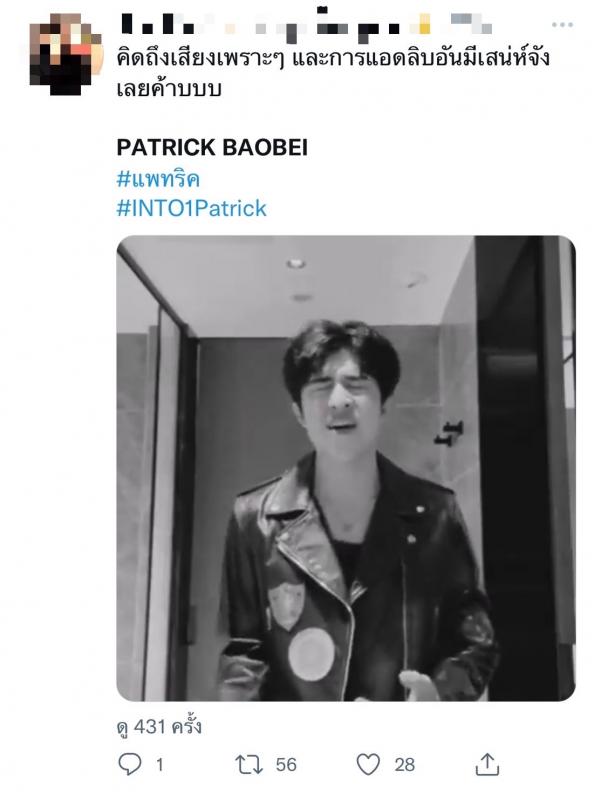Click the text เลยค้าบบบ
The height and width of the screenshot is (792, 600).
click(169, 89)
